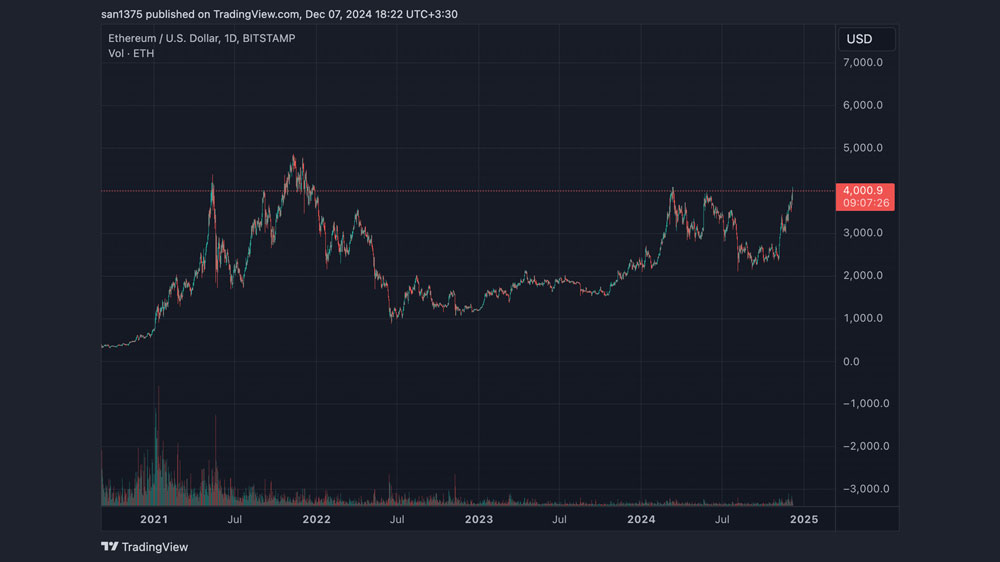This screenshot has width=1000, height=562.
Task: Click the dotted current-price line
Action: coord(468,191)
